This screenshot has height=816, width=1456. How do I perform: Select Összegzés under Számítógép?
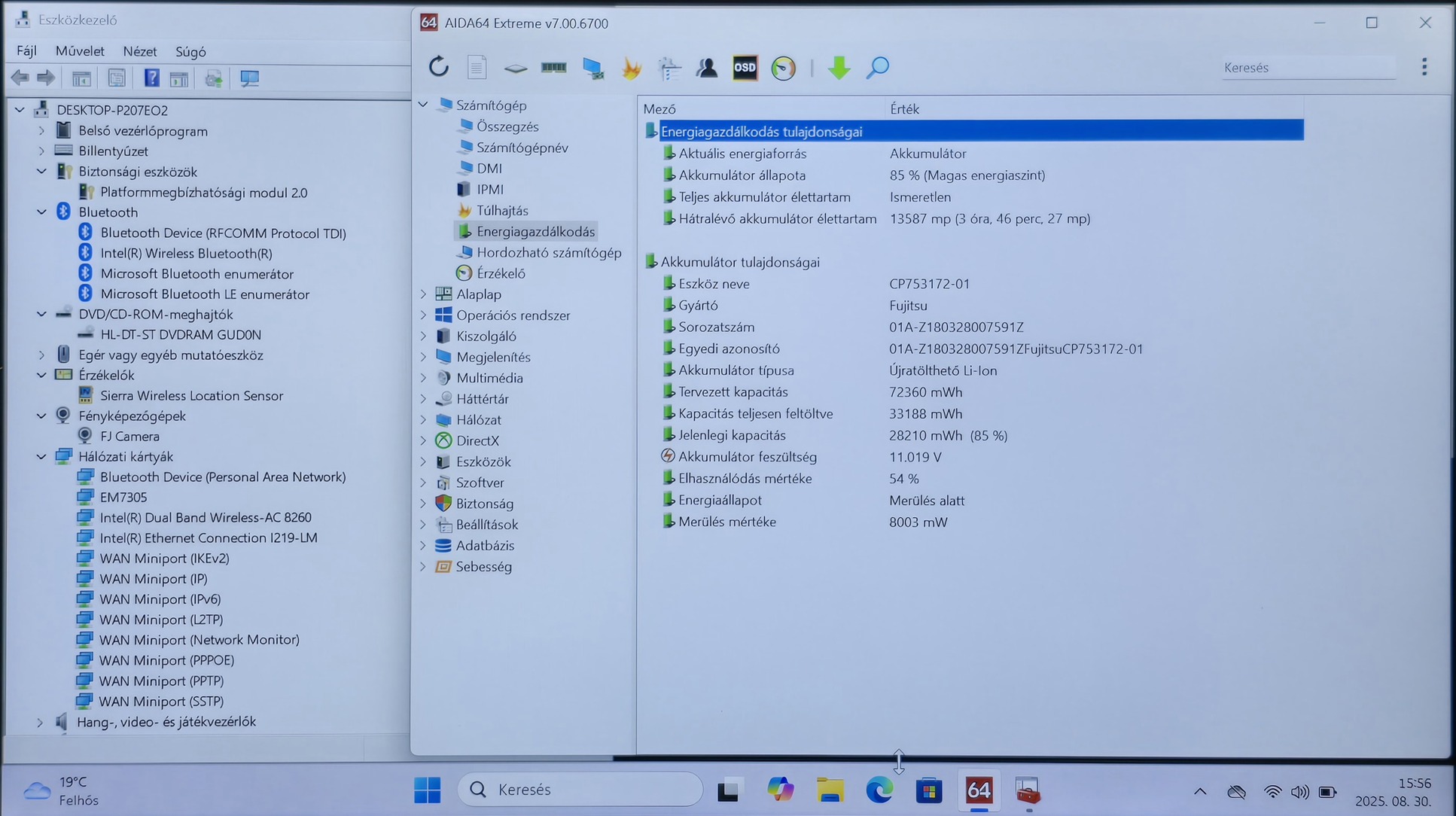(507, 126)
